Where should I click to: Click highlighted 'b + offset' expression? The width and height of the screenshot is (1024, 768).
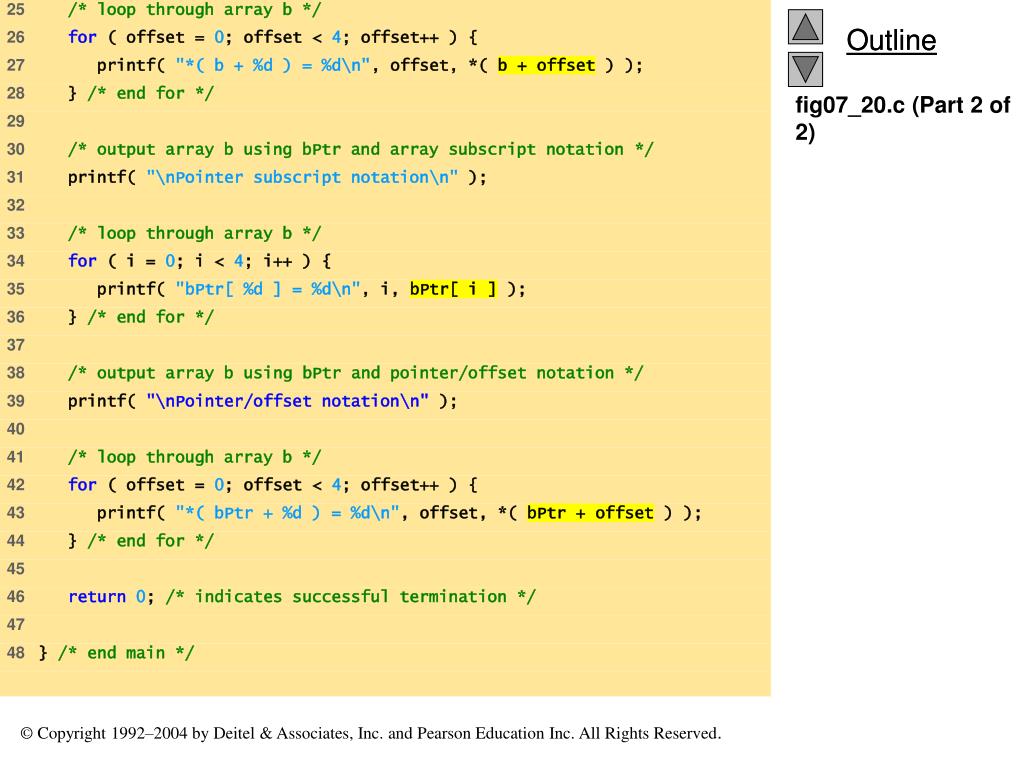coord(546,65)
